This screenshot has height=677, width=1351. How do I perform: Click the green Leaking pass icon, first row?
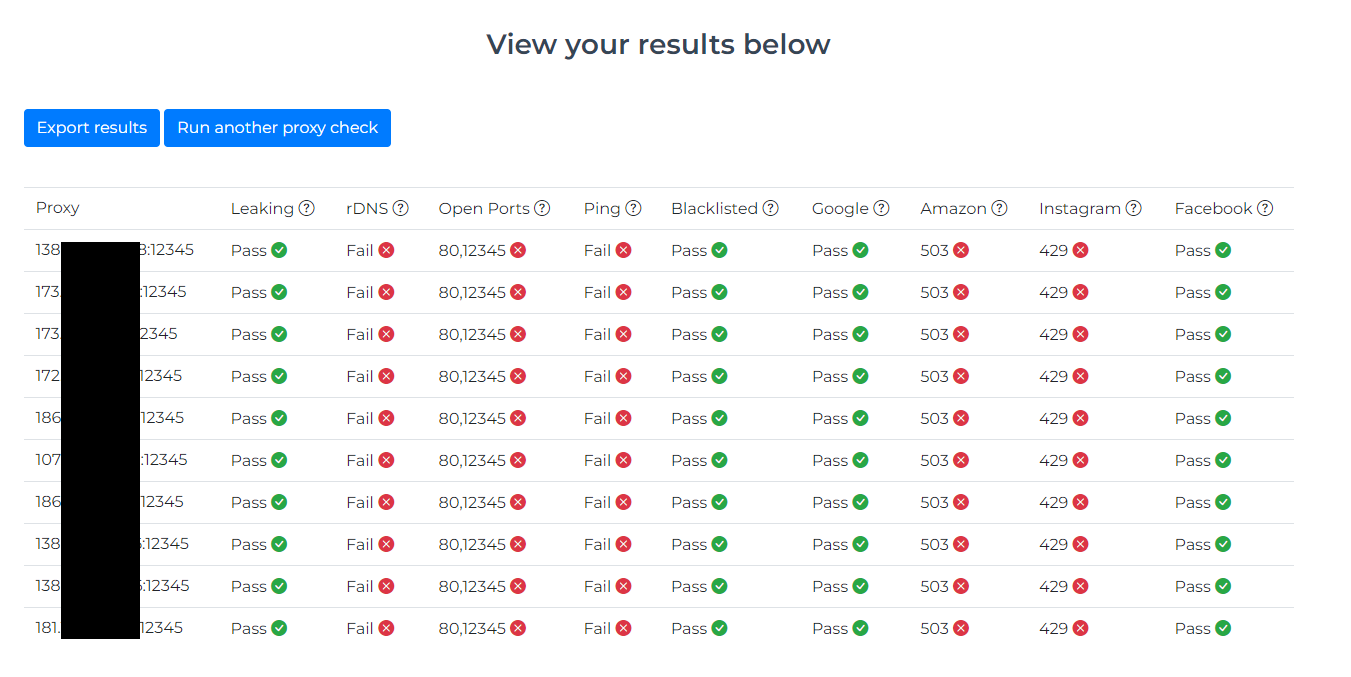(x=279, y=250)
